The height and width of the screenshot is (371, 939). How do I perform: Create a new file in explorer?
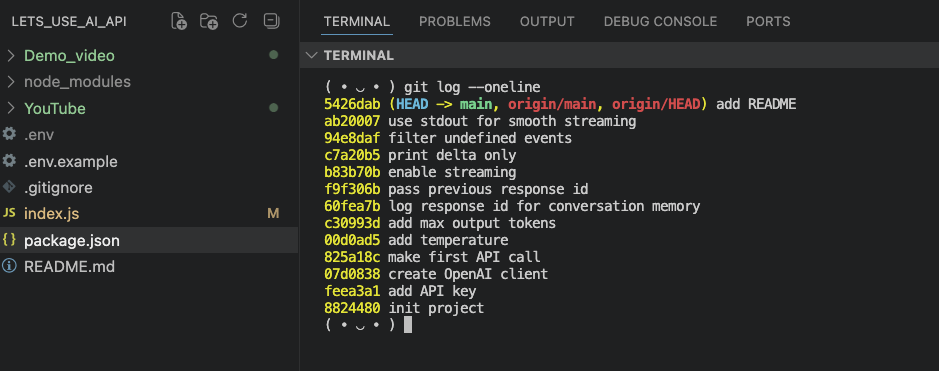[x=179, y=22]
